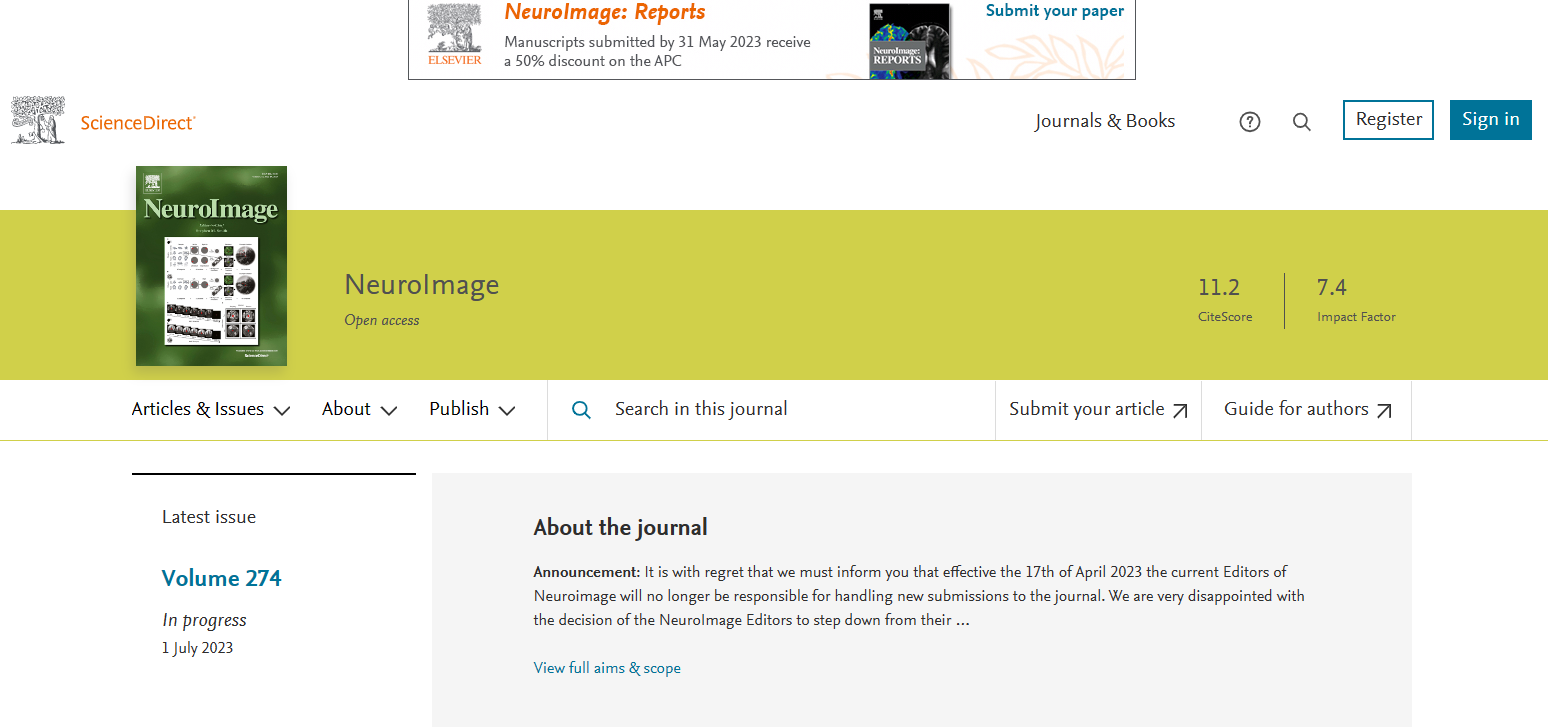Screen dimensions: 1548x727
Task: Click the 1 July 2023 date
Action: (198, 648)
